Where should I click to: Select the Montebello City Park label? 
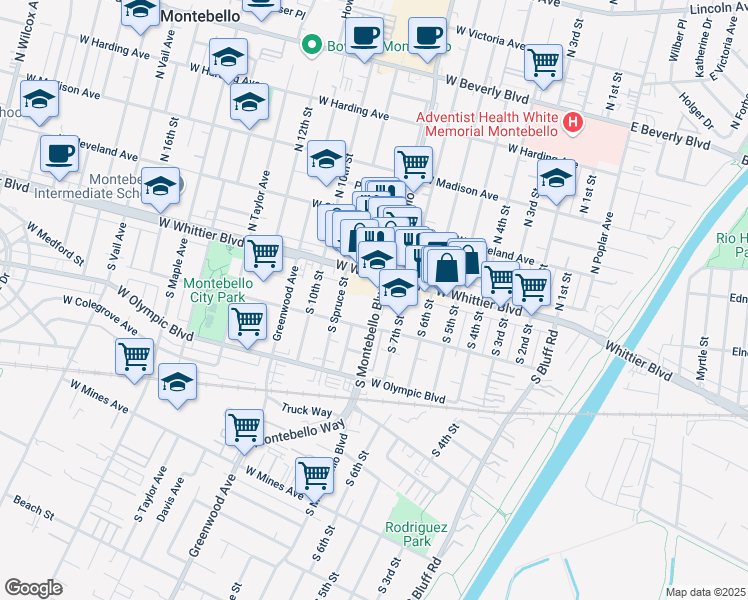pyautogui.click(x=218, y=290)
